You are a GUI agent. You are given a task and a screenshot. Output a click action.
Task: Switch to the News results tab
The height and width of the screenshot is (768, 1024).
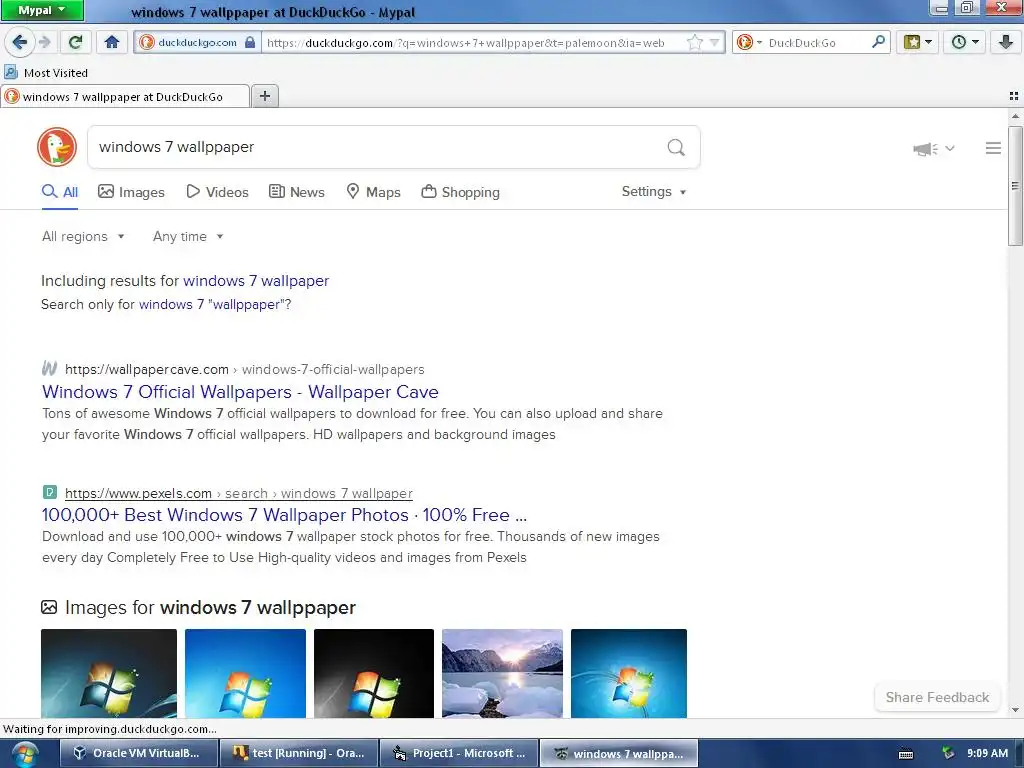(x=296, y=192)
